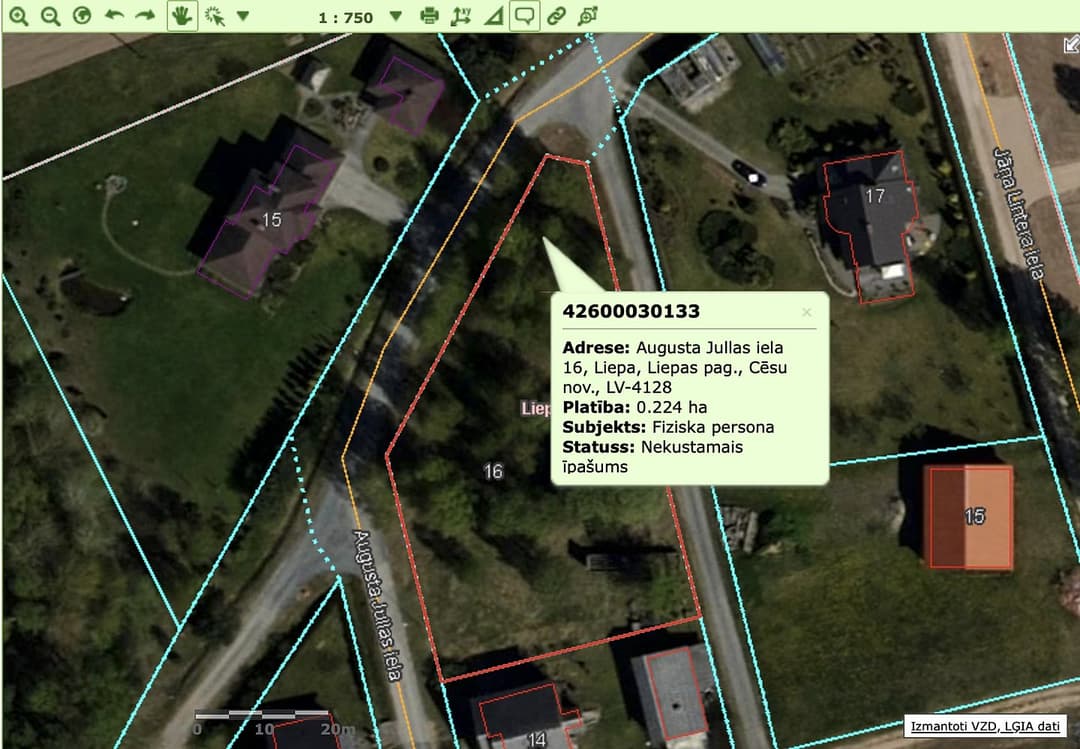This screenshot has height=749, width=1080.
Task: Click cadastre number 42600030133 in popup
Action: [631, 311]
